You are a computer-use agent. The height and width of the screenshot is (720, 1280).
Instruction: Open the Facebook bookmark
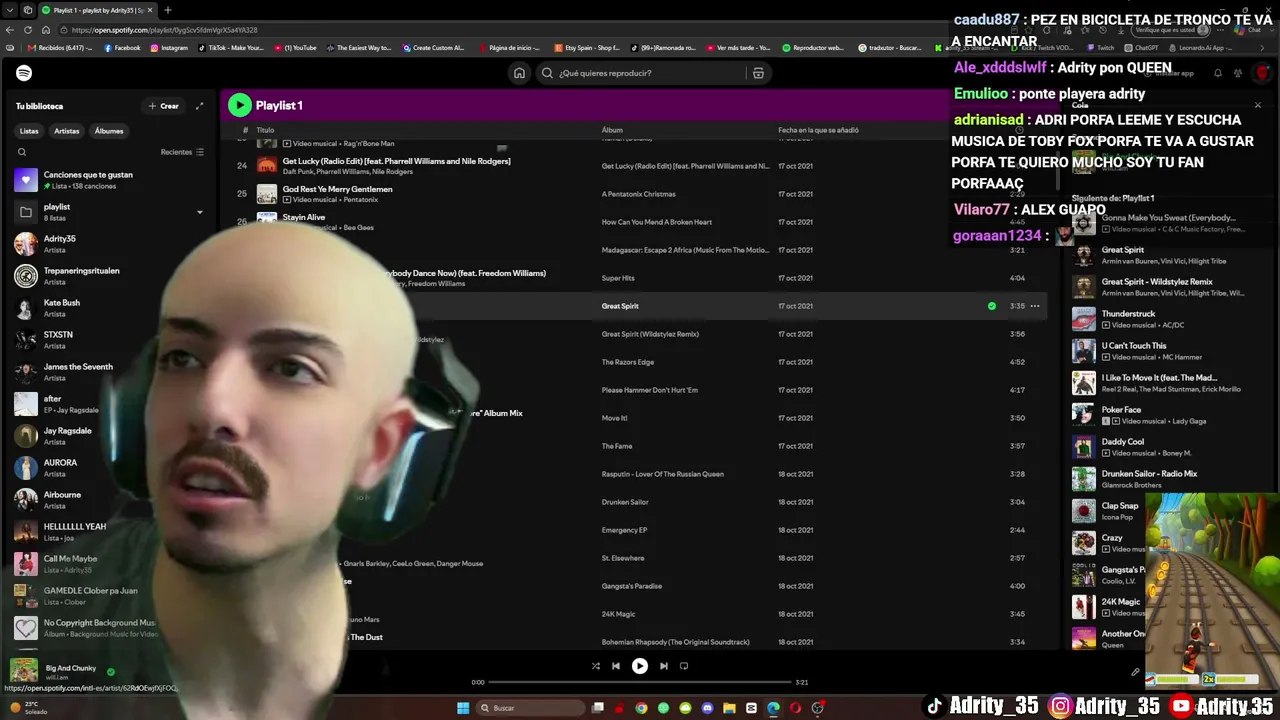[x=122, y=48]
